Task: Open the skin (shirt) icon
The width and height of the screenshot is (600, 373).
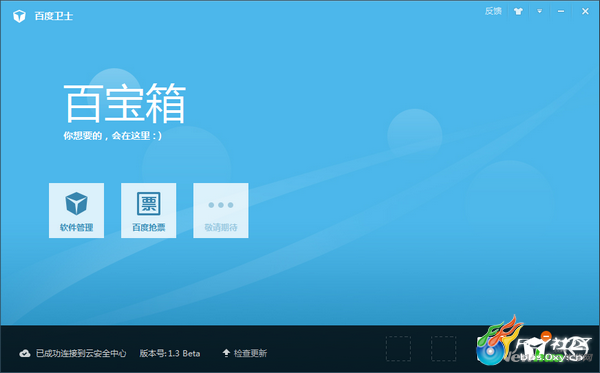Action: (x=518, y=11)
